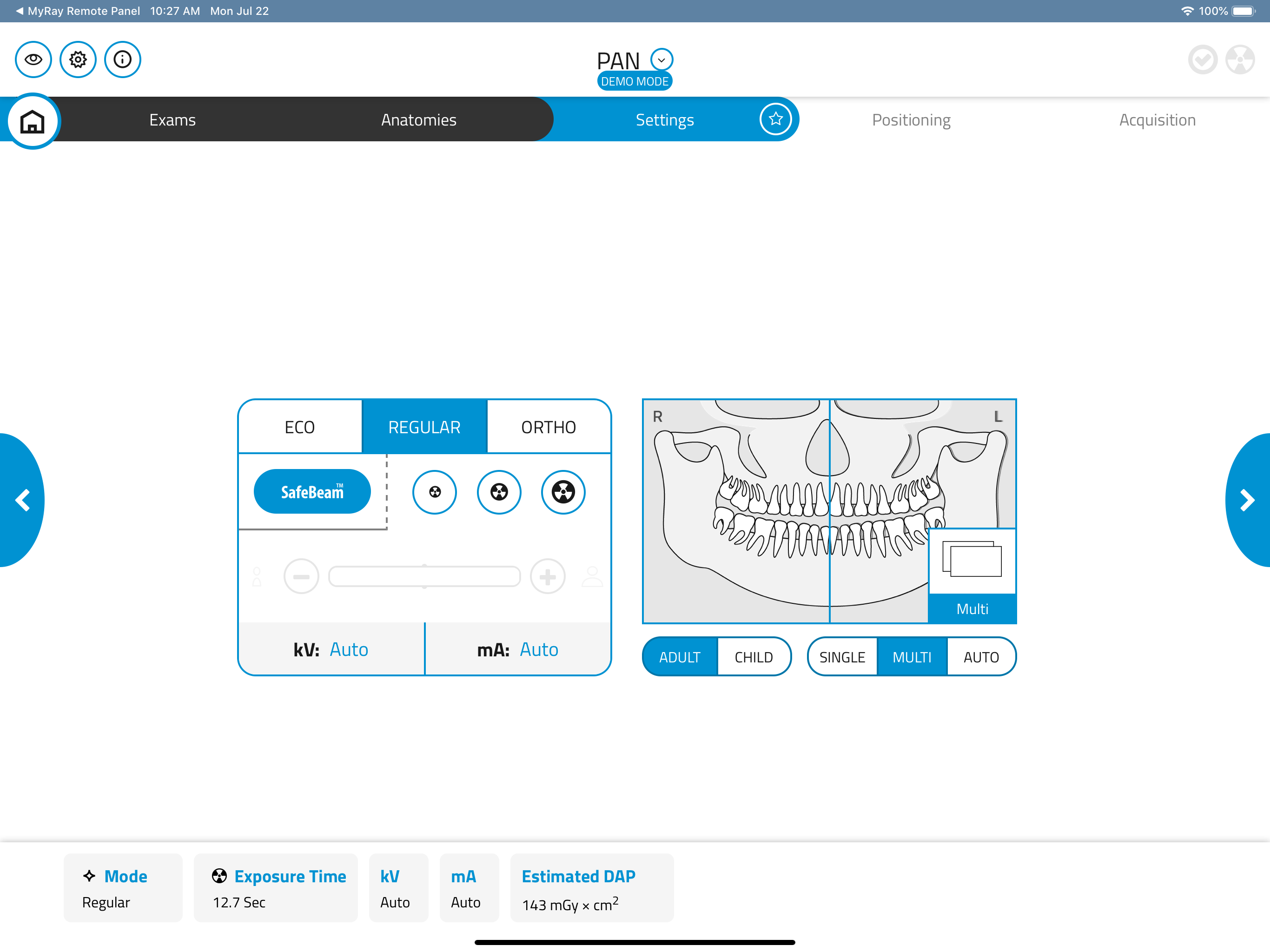The height and width of the screenshot is (952, 1270).
Task: Click the info circle icon
Action: [x=122, y=59]
